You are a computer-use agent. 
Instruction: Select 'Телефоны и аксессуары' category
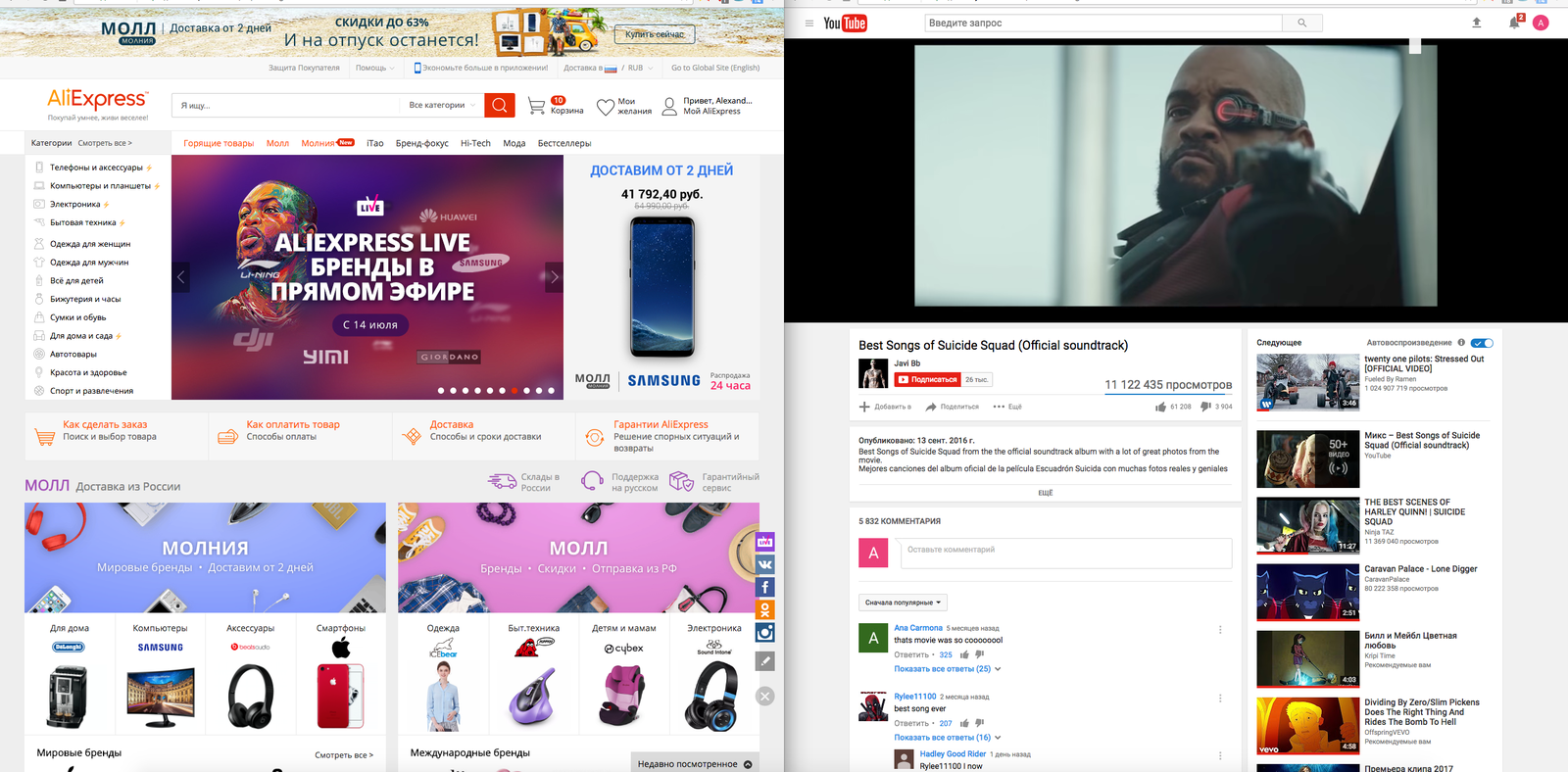coord(96,168)
